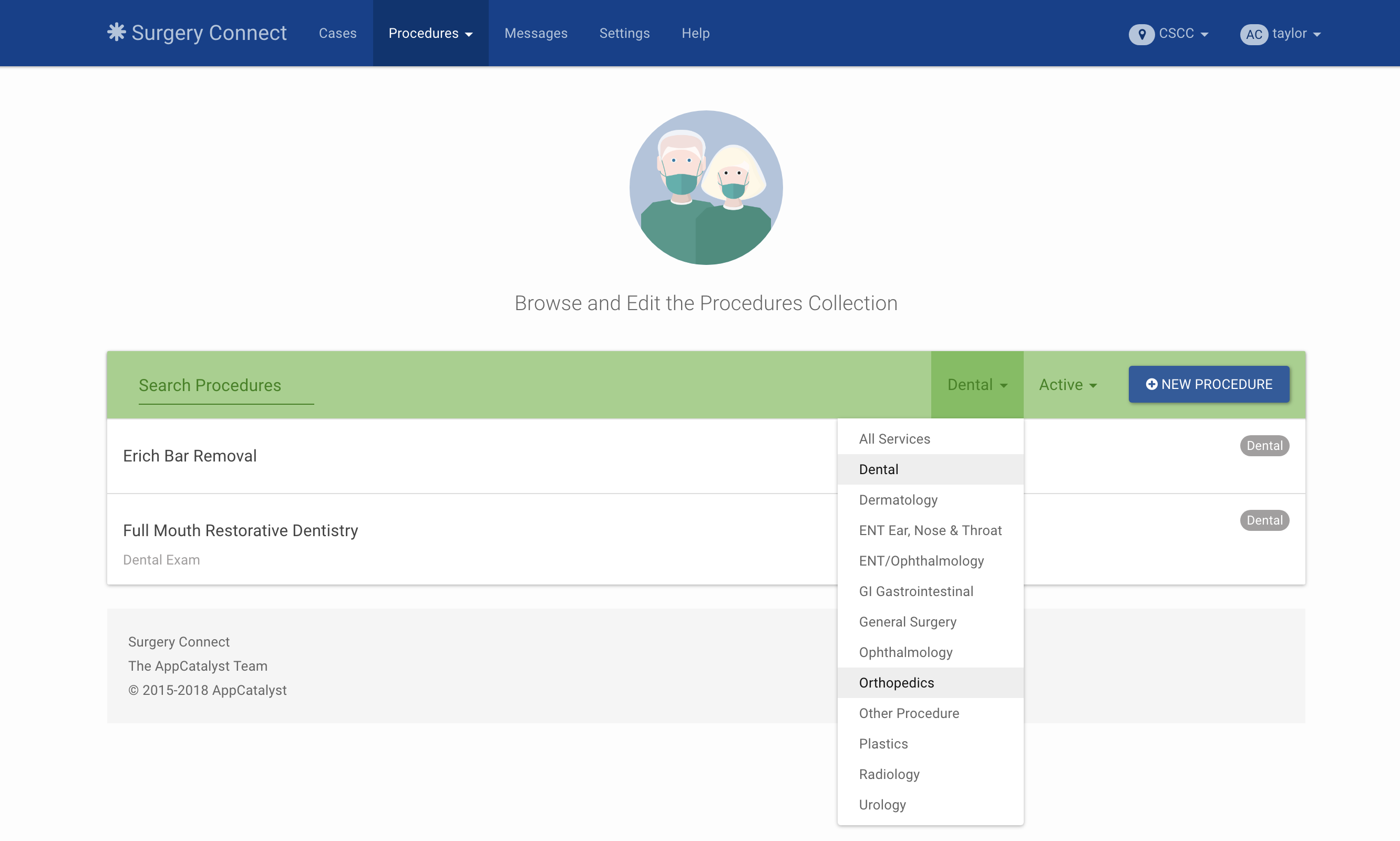Expand the Active status filter dropdown
The width and height of the screenshot is (1400, 841).
[x=1067, y=385]
